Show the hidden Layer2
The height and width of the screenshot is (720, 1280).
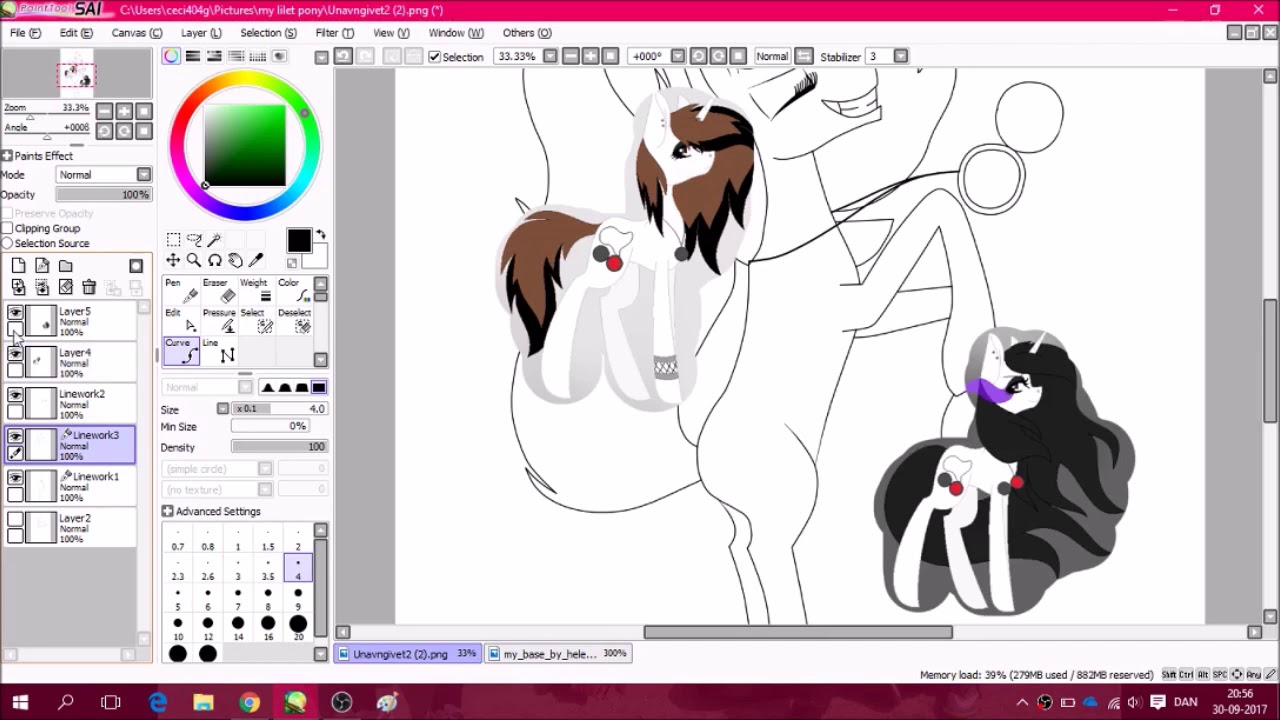tap(15, 520)
